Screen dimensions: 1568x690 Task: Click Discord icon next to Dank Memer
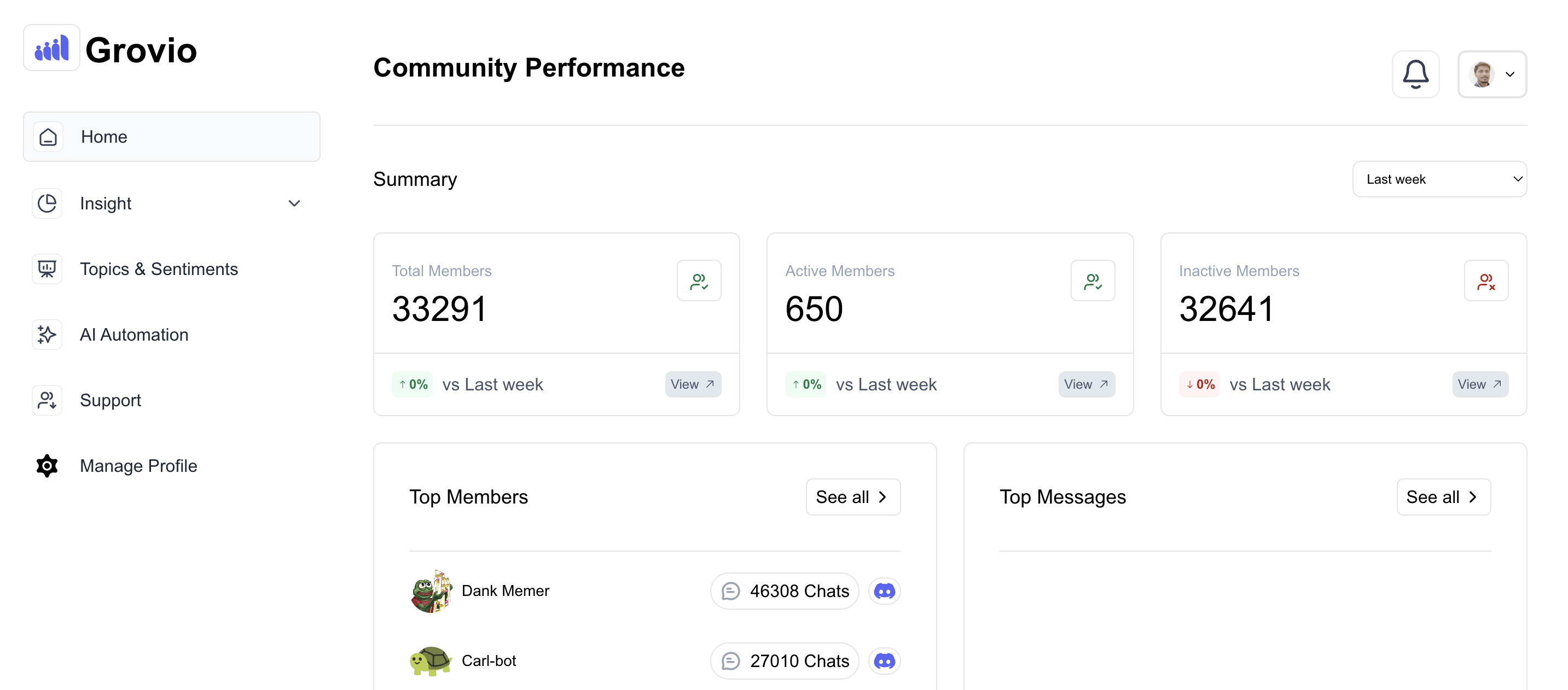click(x=884, y=590)
